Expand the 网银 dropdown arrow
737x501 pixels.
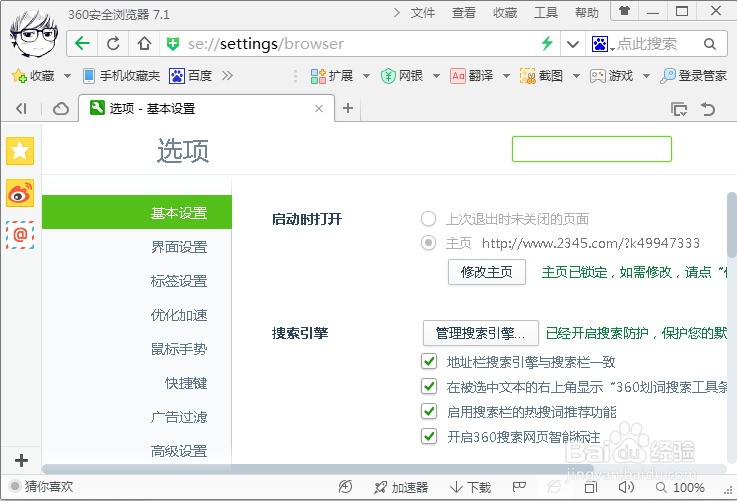point(436,76)
